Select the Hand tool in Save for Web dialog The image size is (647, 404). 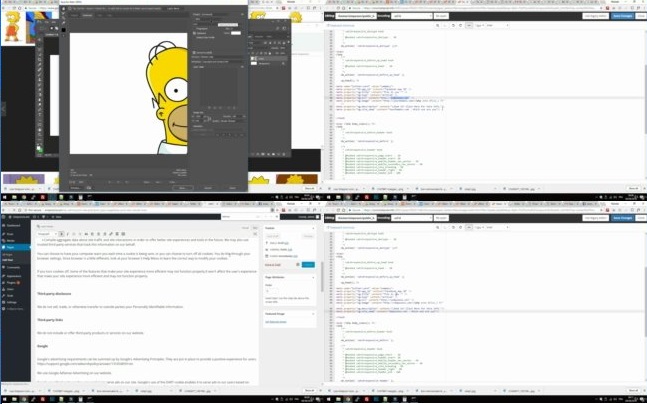(64, 9)
